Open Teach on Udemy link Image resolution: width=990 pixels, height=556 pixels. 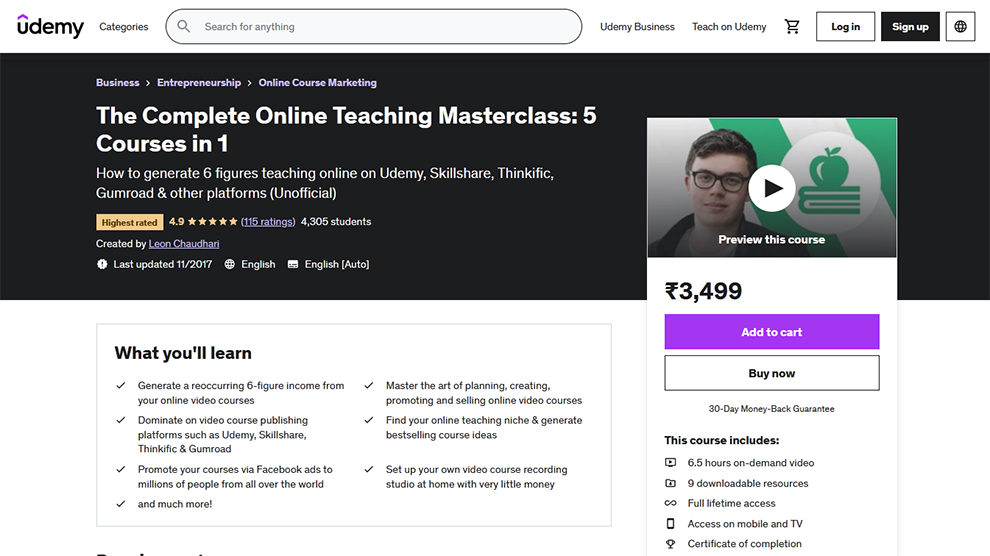click(729, 27)
